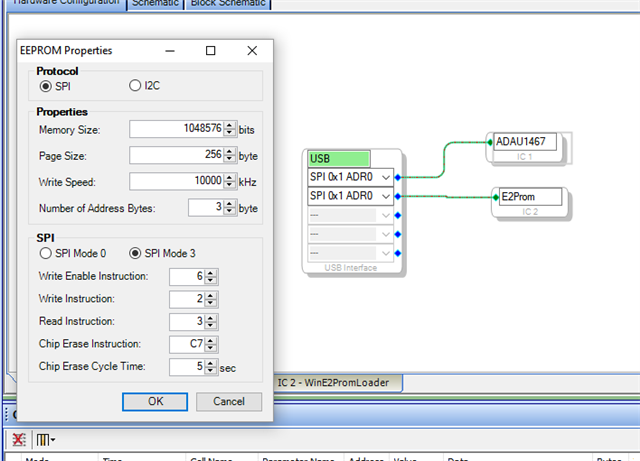Click the first USB output pin connector

point(398,177)
